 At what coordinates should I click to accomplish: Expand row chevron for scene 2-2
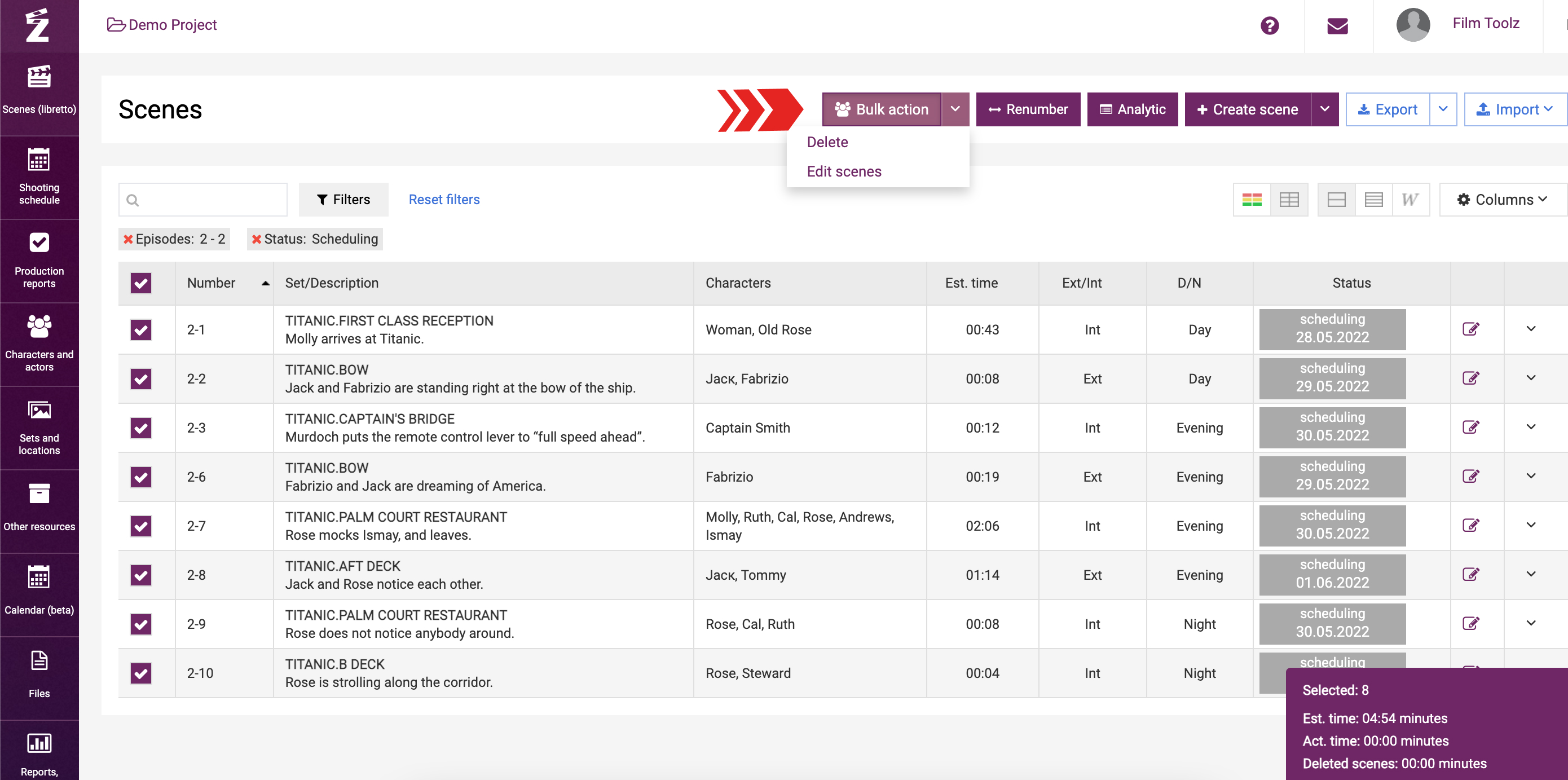(x=1531, y=378)
